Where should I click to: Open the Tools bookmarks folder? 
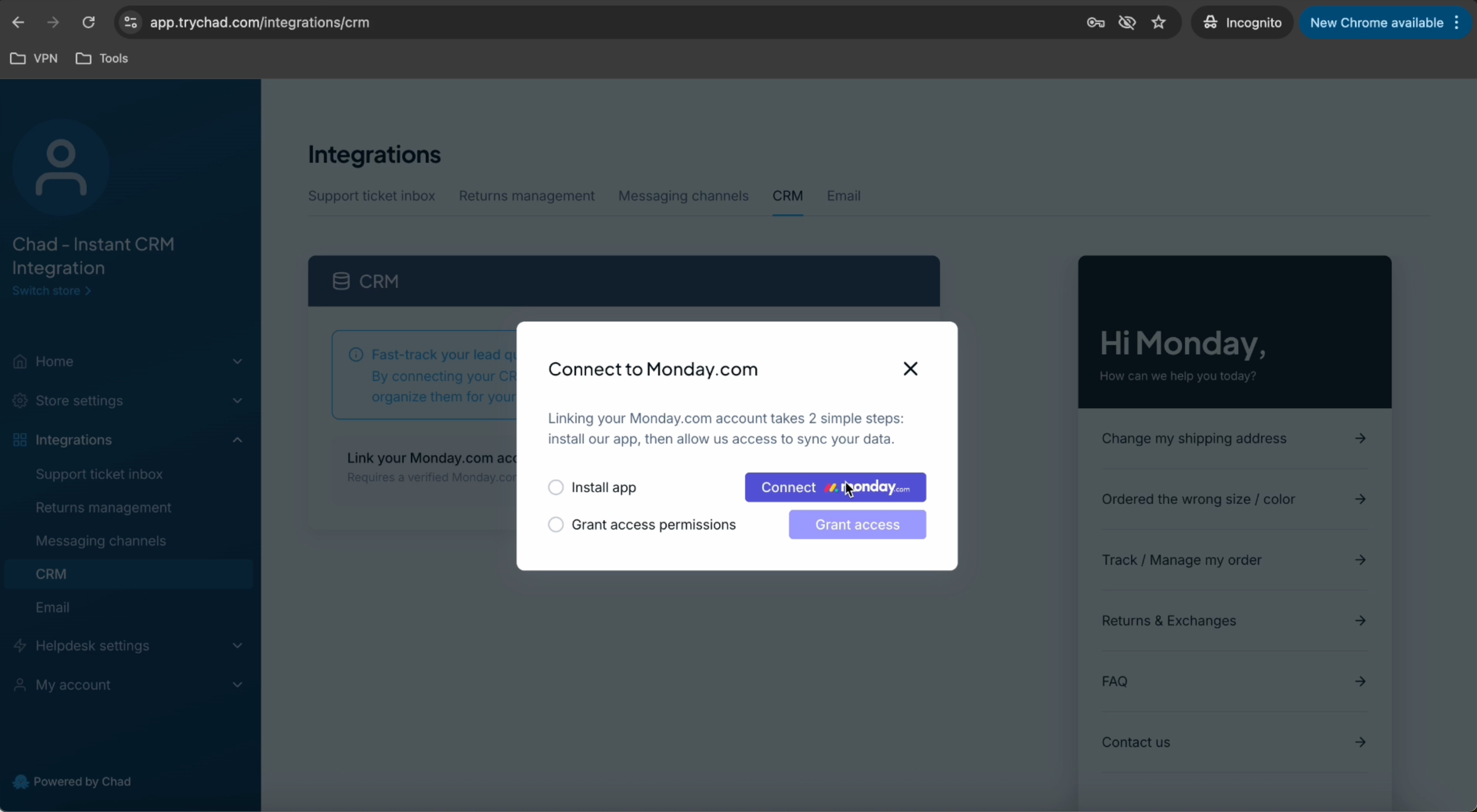[102, 59]
